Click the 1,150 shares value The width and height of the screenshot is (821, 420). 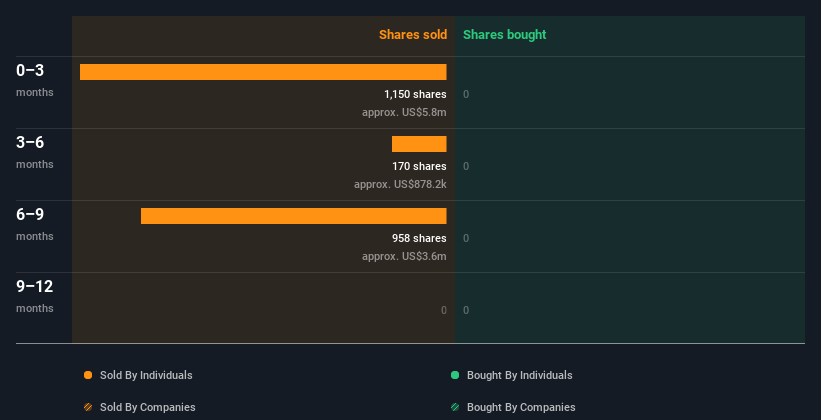click(x=415, y=94)
